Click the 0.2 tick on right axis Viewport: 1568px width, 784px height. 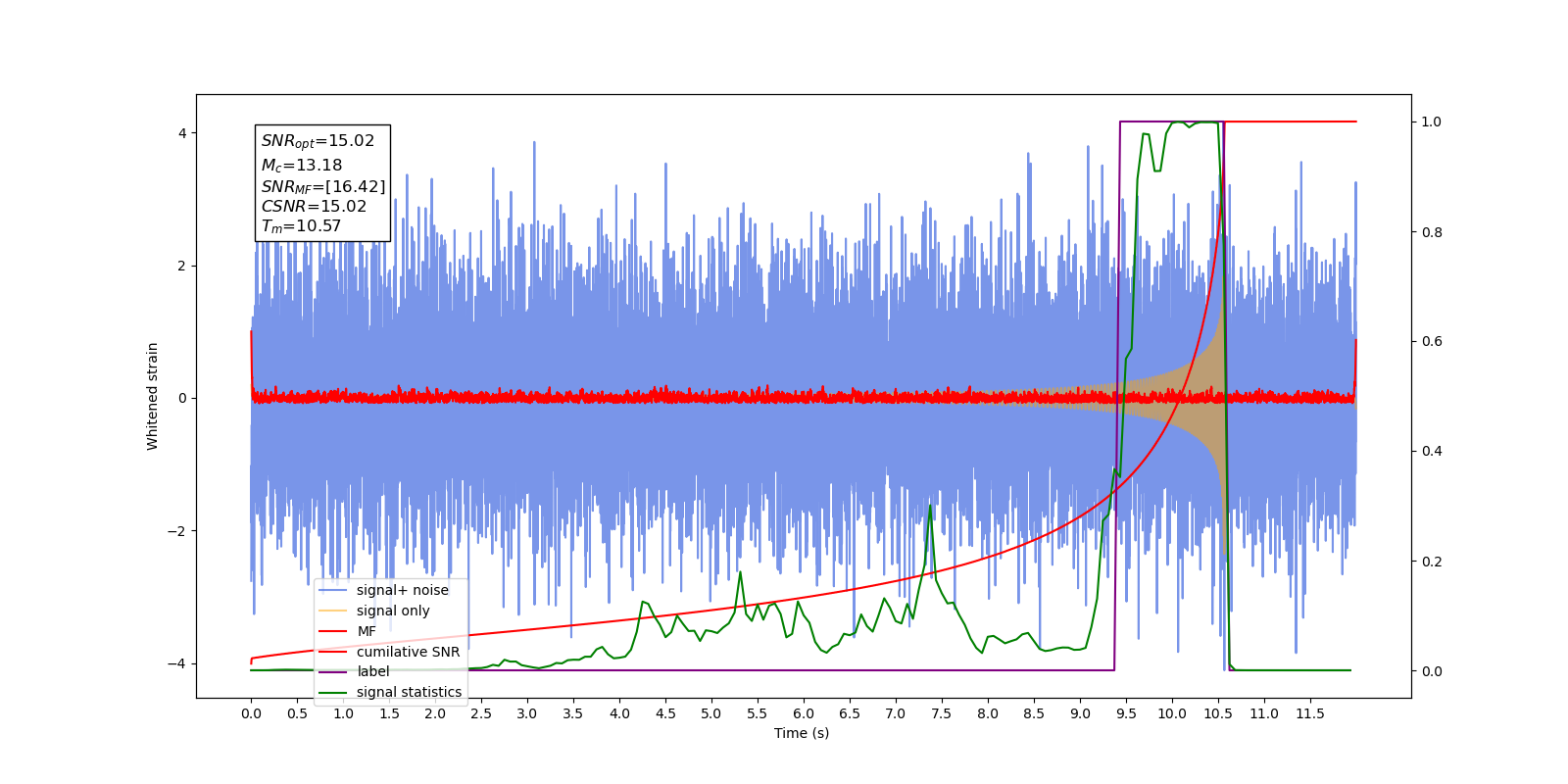(1432, 562)
